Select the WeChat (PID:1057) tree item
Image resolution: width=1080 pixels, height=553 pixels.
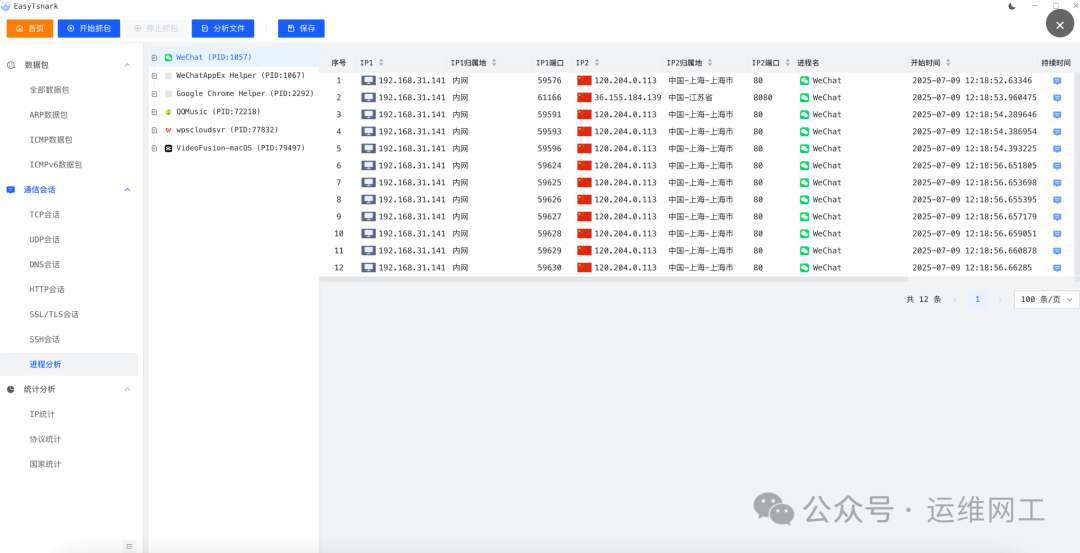pos(213,58)
